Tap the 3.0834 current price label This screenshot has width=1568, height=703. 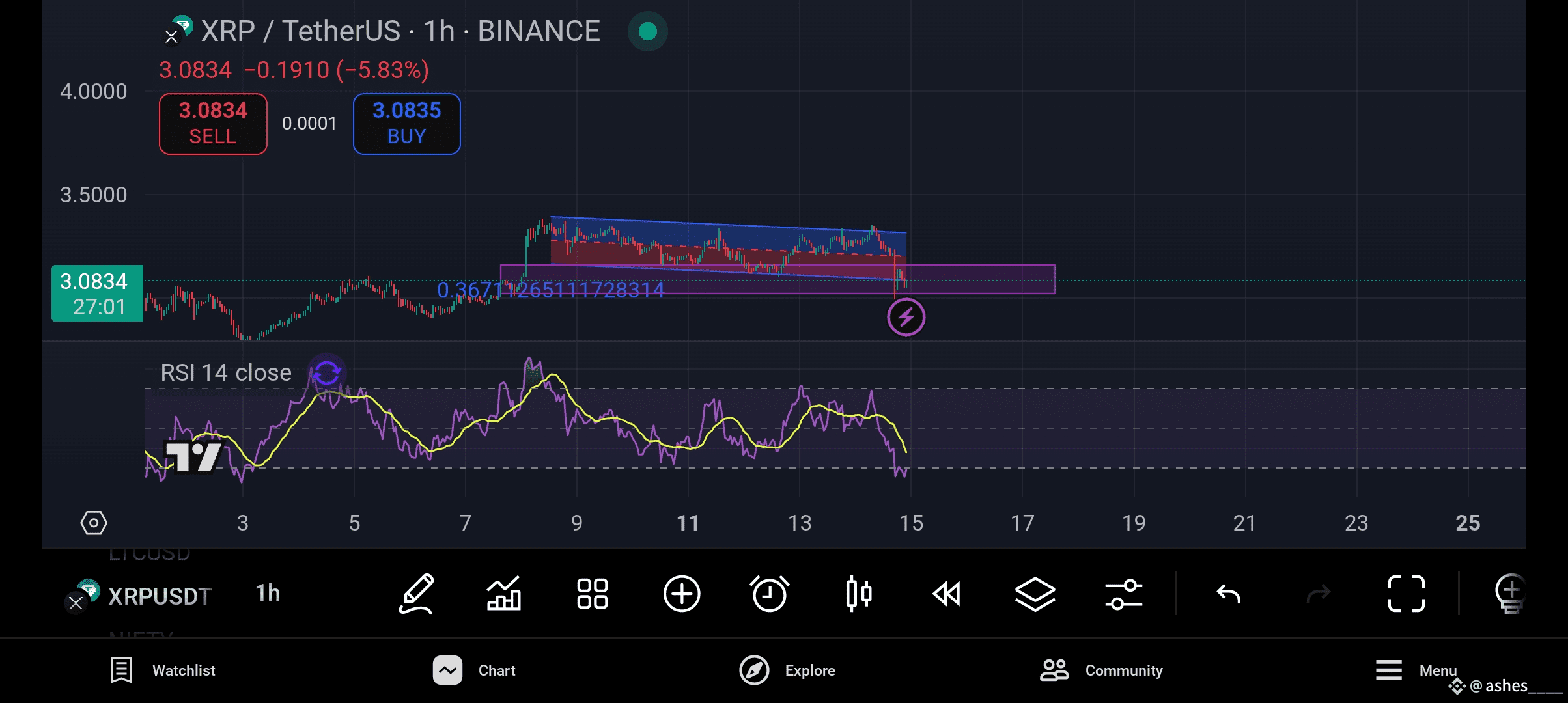[98, 294]
